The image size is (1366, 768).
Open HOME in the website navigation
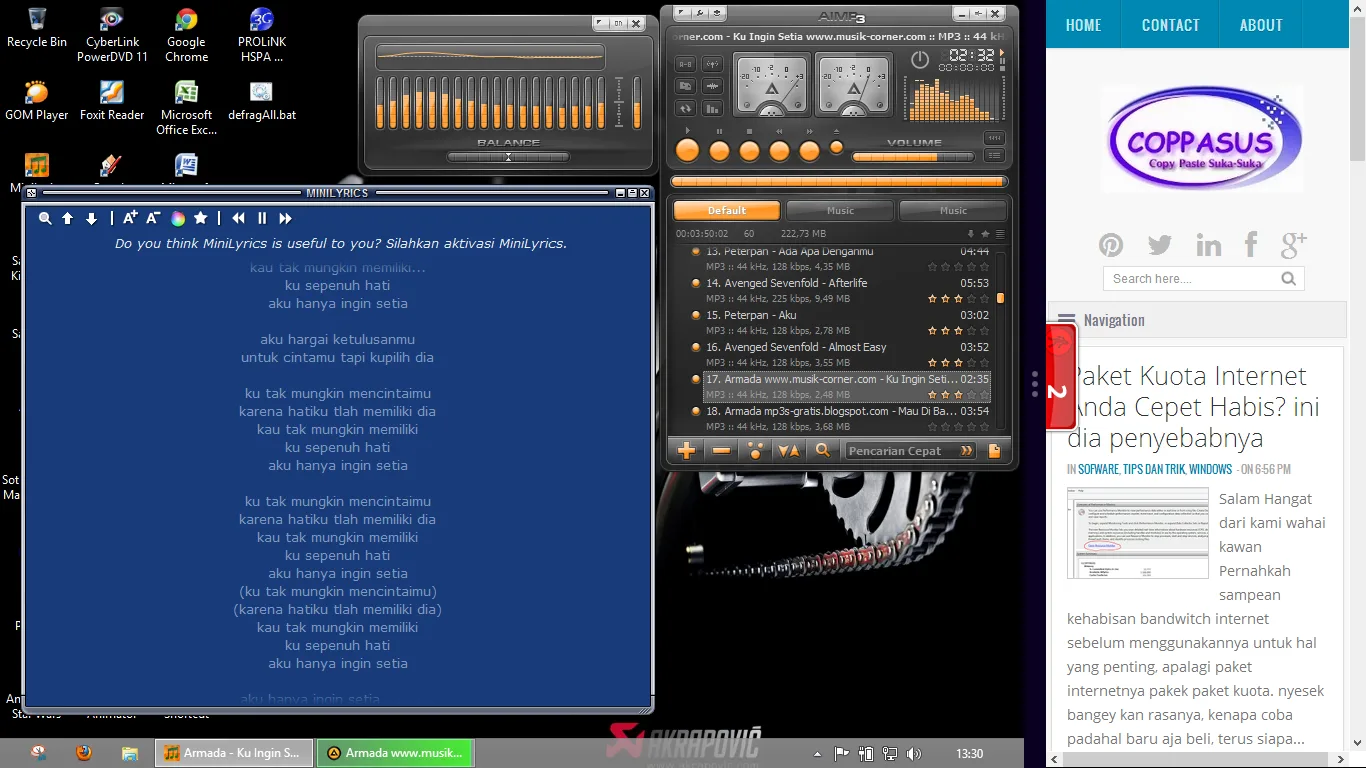click(x=1083, y=25)
